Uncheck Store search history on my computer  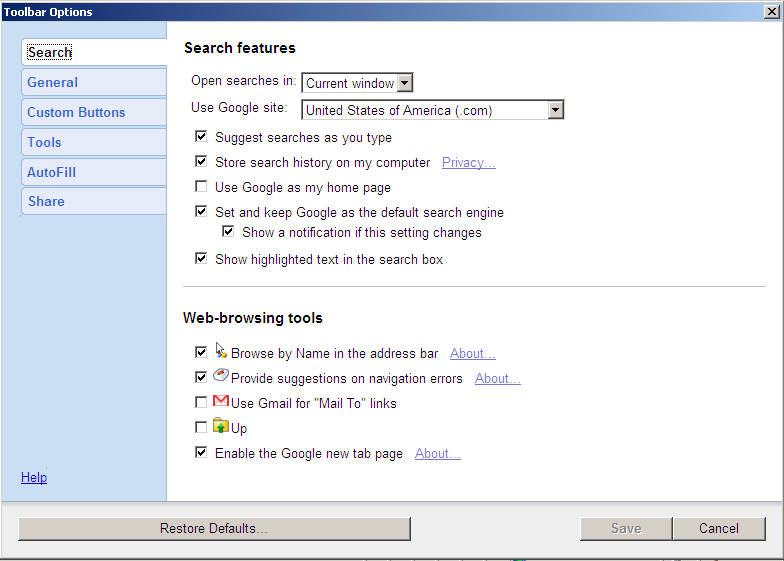point(201,161)
